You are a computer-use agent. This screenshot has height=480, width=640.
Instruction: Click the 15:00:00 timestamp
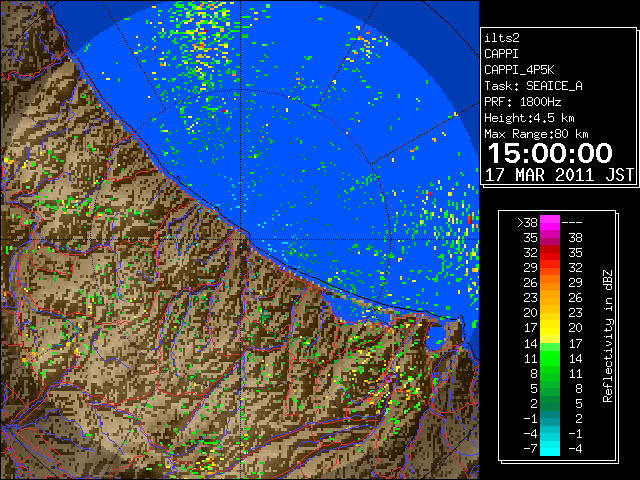[x=550, y=153]
